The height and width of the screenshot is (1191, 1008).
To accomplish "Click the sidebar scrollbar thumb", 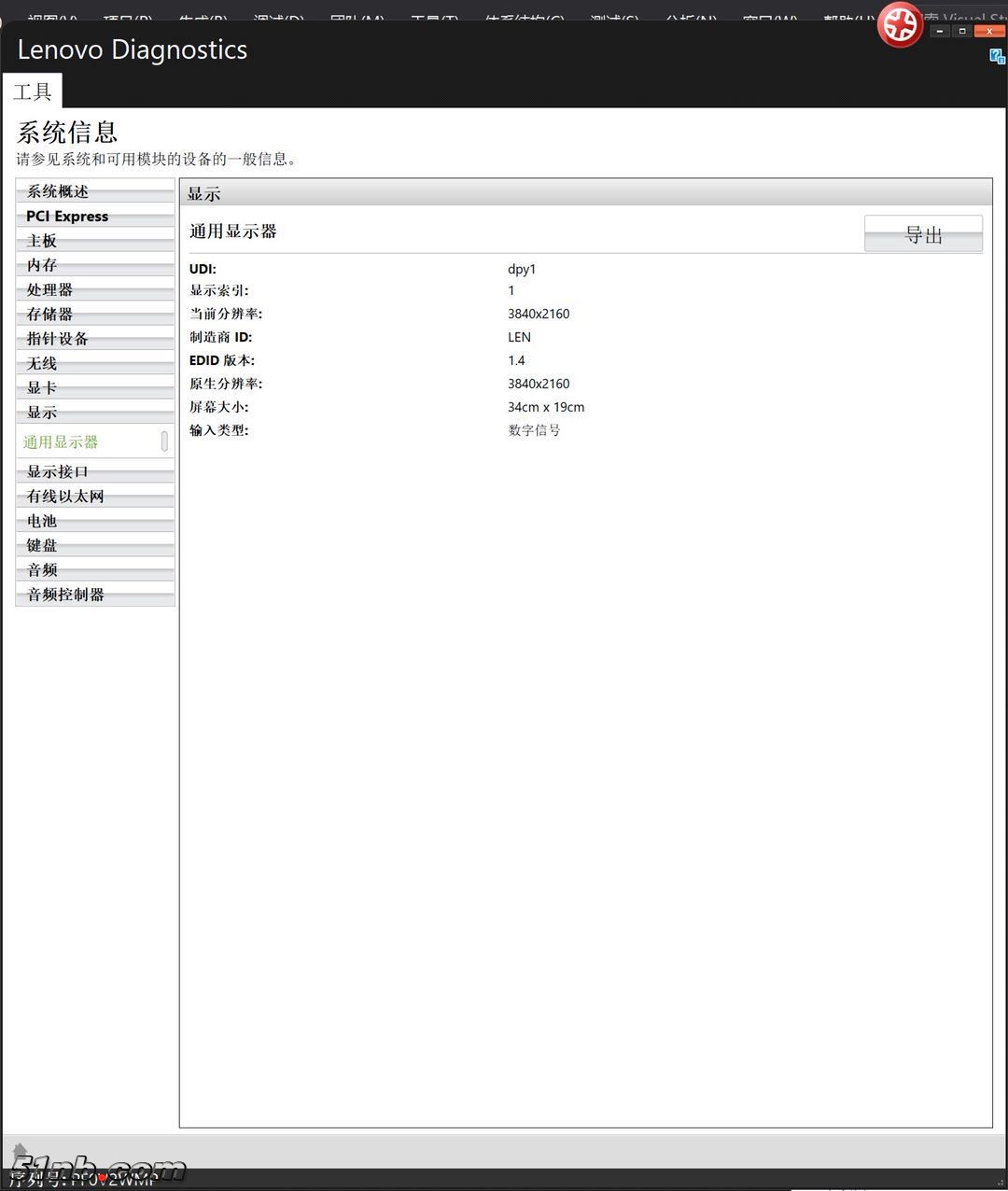I will [165, 441].
